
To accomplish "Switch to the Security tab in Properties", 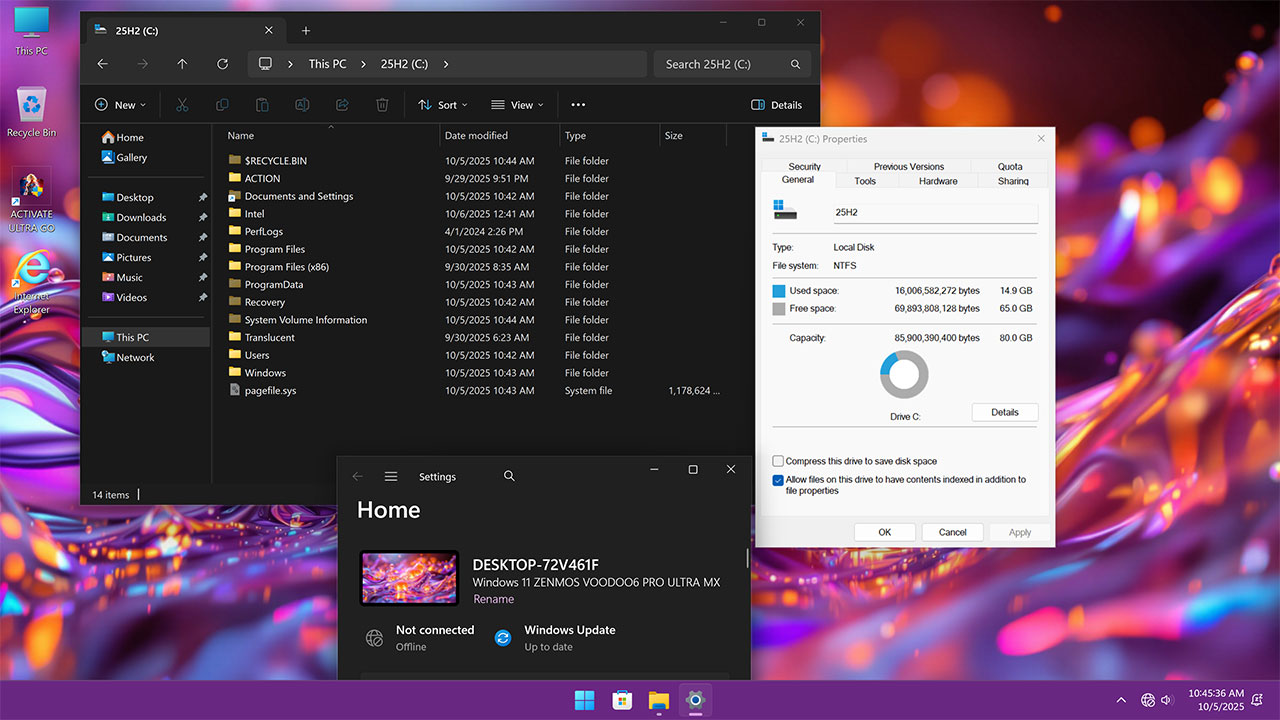I will coord(804,167).
